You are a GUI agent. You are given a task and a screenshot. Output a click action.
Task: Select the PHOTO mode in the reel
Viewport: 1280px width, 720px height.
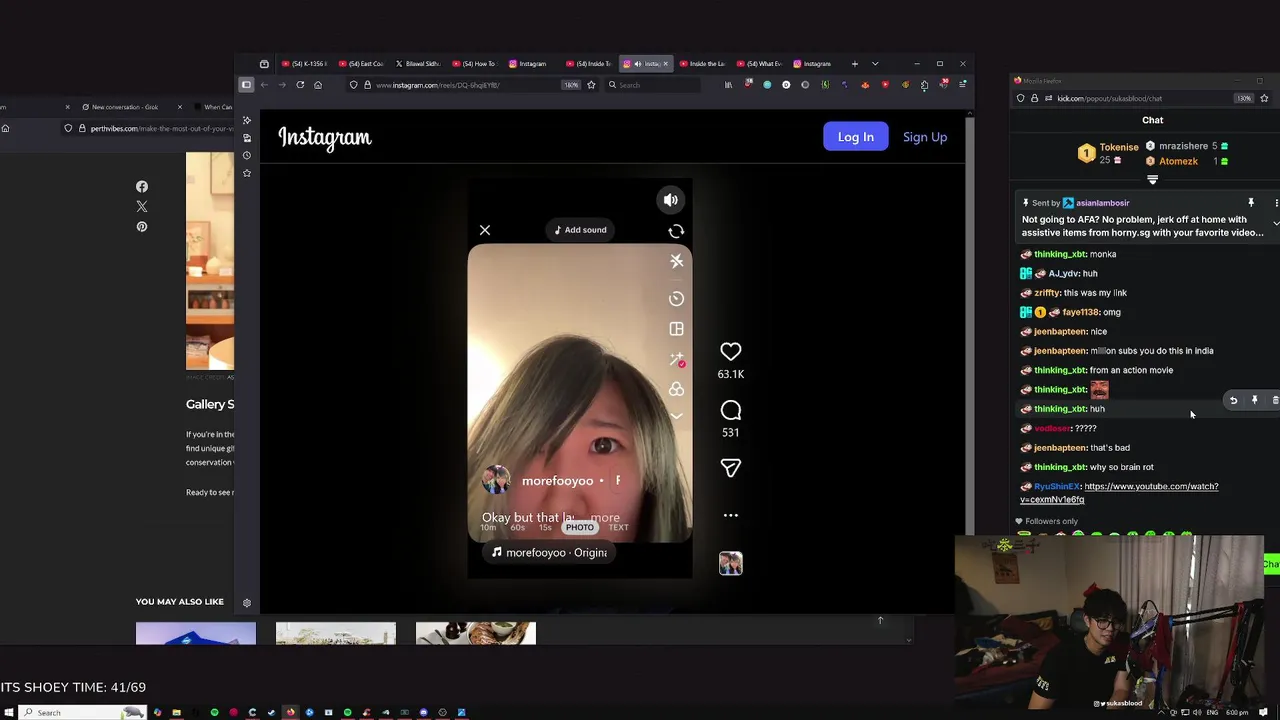(580, 527)
